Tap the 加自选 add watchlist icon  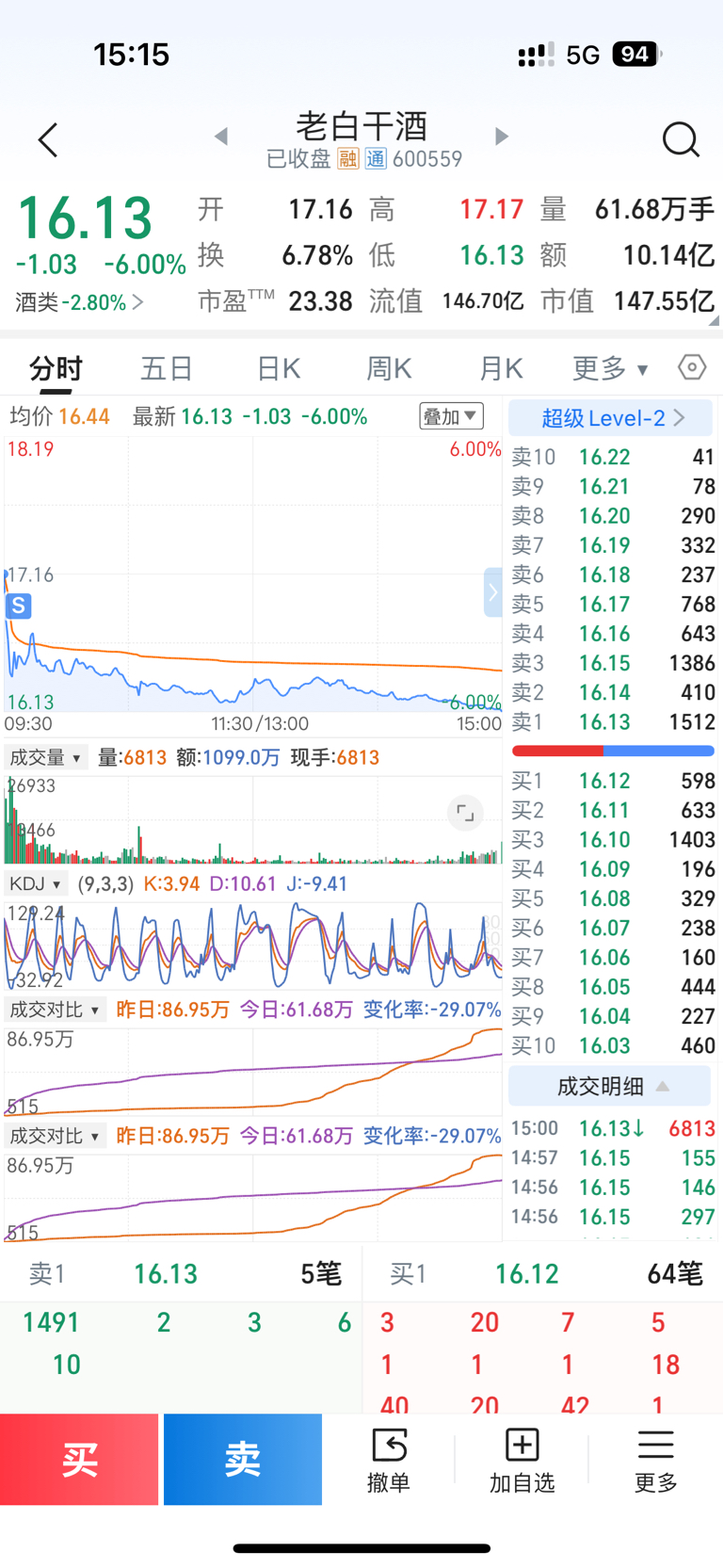[522, 1460]
